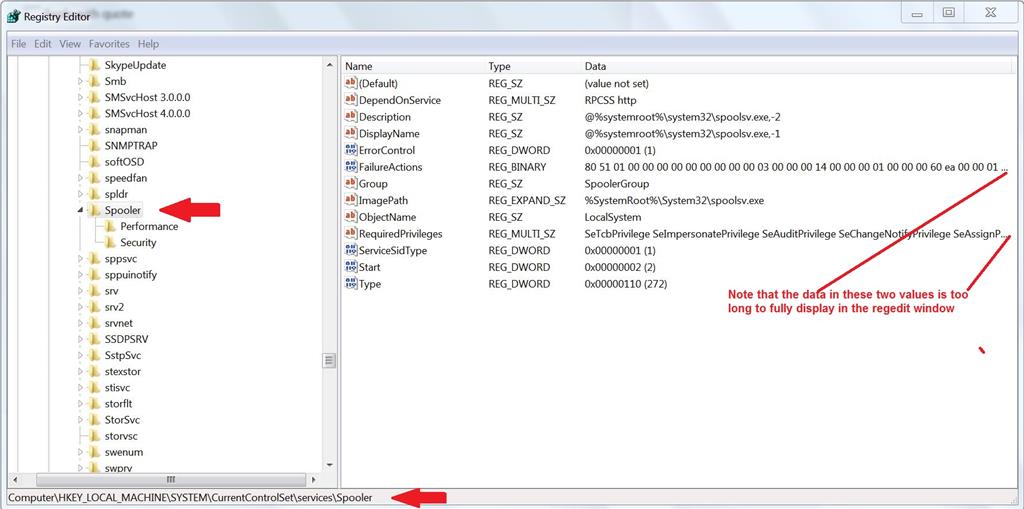Image resolution: width=1024 pixels, height=509 pixels.
Task: Expand the speedfan key
Action: pos(80,178)
